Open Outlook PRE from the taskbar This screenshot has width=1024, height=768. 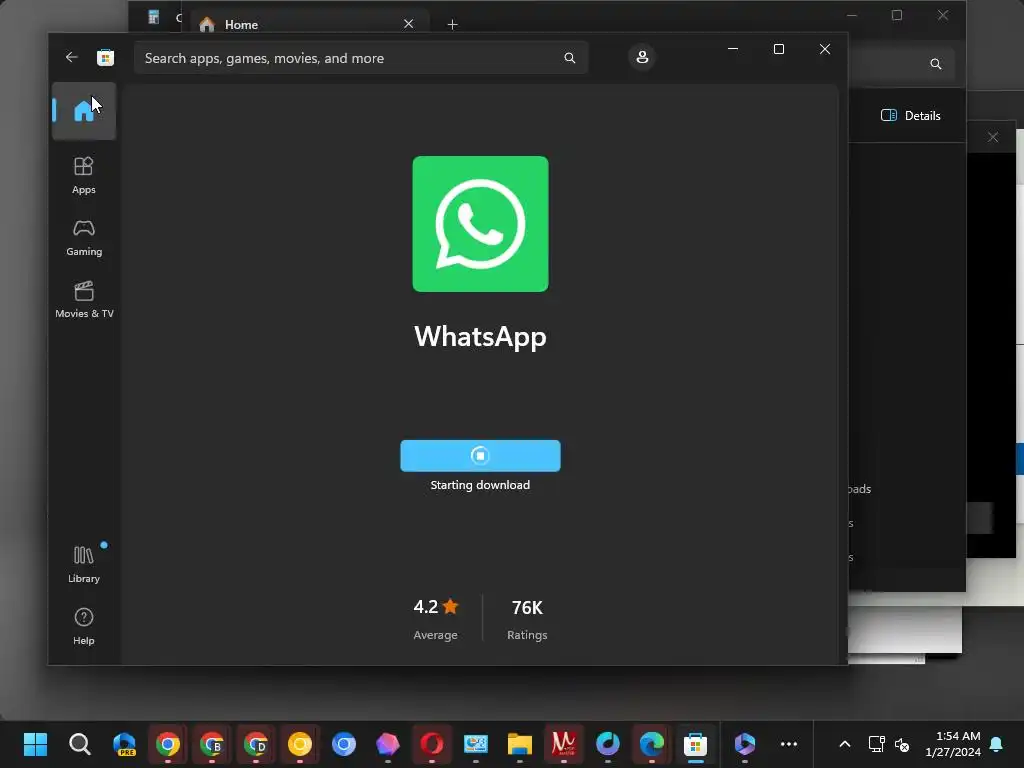coord(124,744)
